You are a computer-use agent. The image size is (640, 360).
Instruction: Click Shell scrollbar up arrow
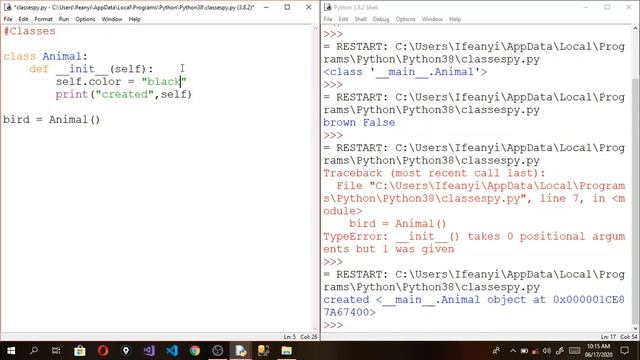[x=635, y=29]
